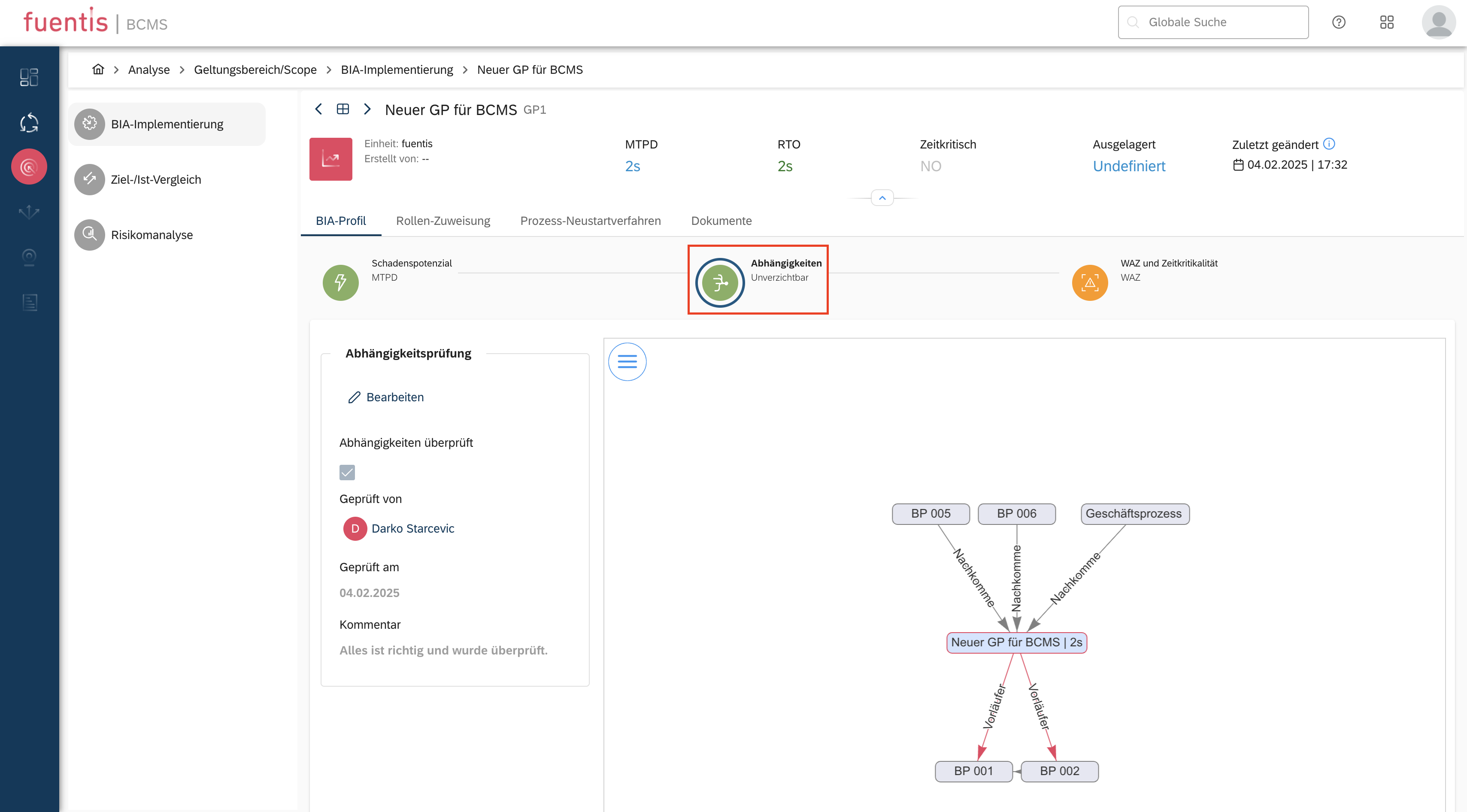This screenshot has width=1467, height=812.
Task: Click the home breadcrumb icon
Action: 98,70
